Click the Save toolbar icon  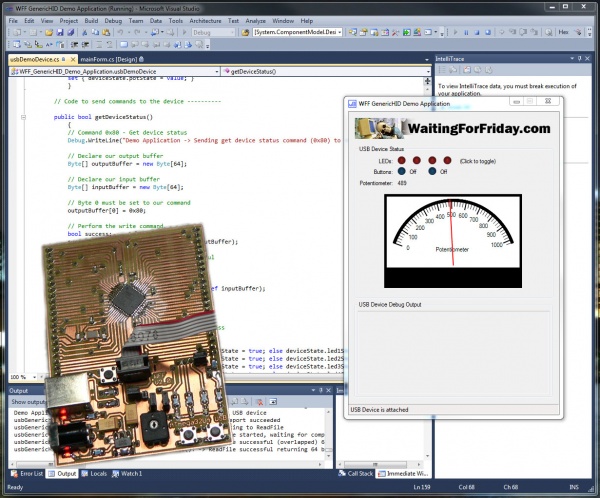[60, 33]
